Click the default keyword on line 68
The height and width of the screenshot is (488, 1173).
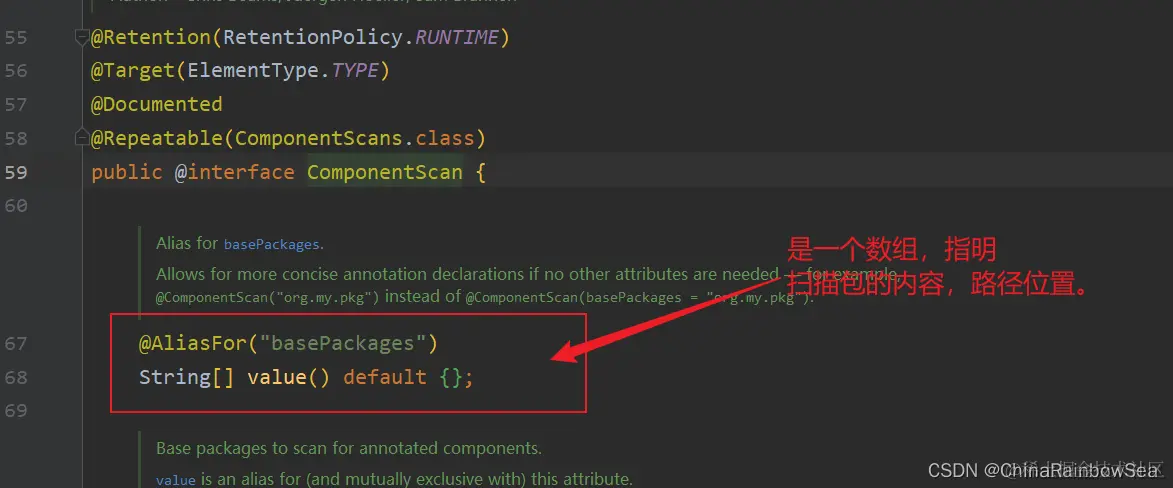click(x=385, y=377)
